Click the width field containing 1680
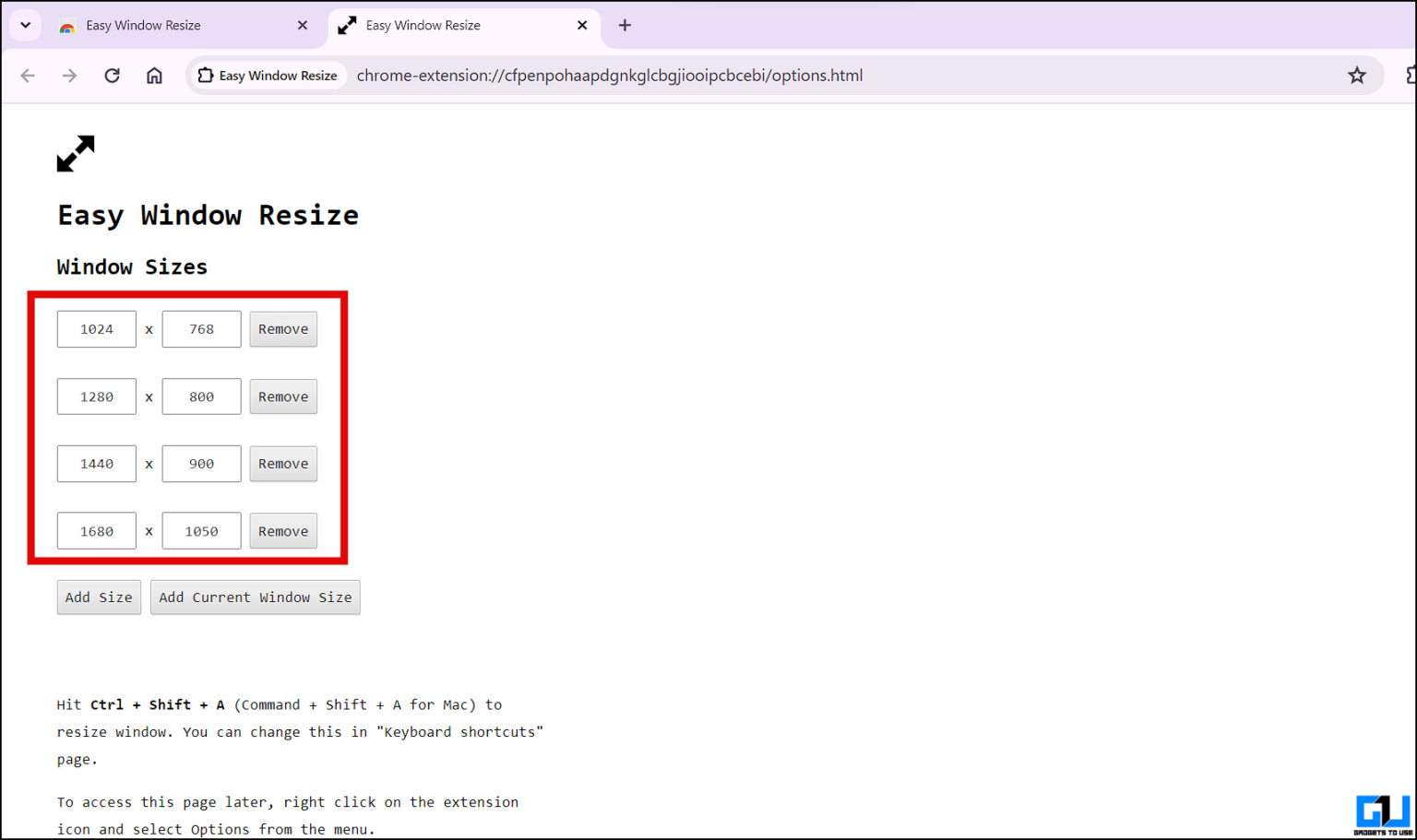 (x=97, y=531)
